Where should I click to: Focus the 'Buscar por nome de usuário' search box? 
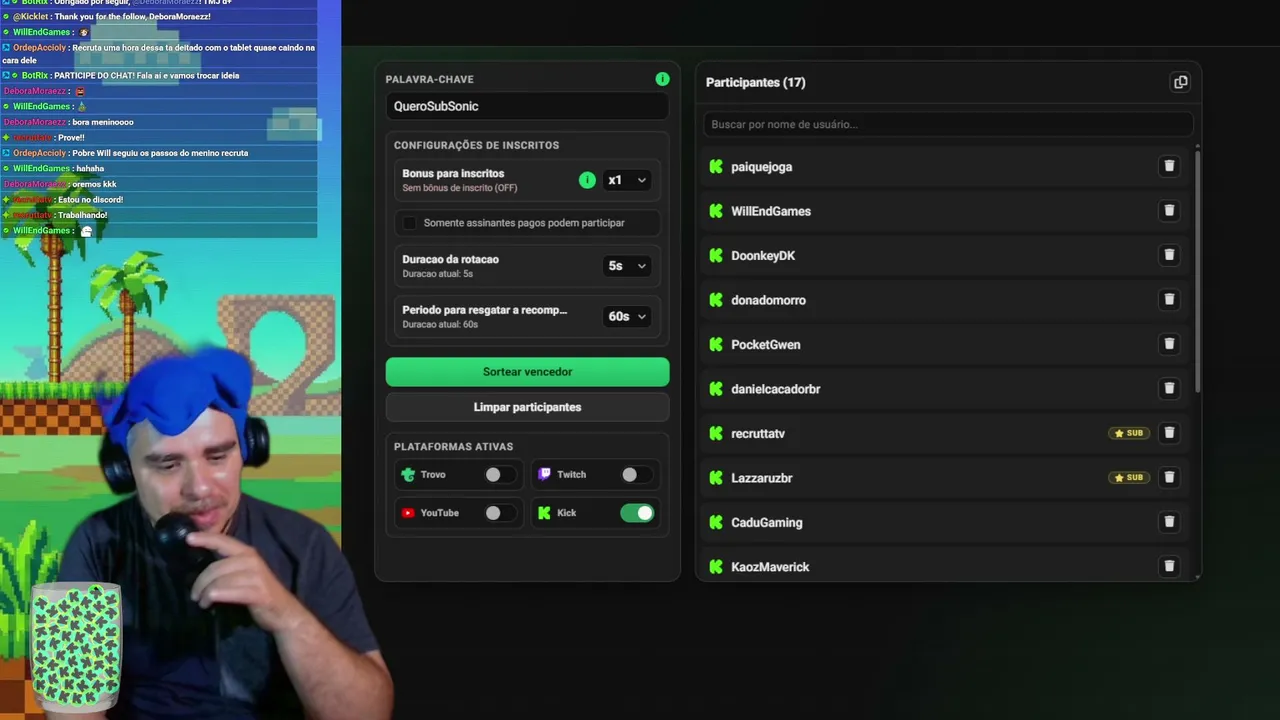pyautogui.click(x=948, y=124)
